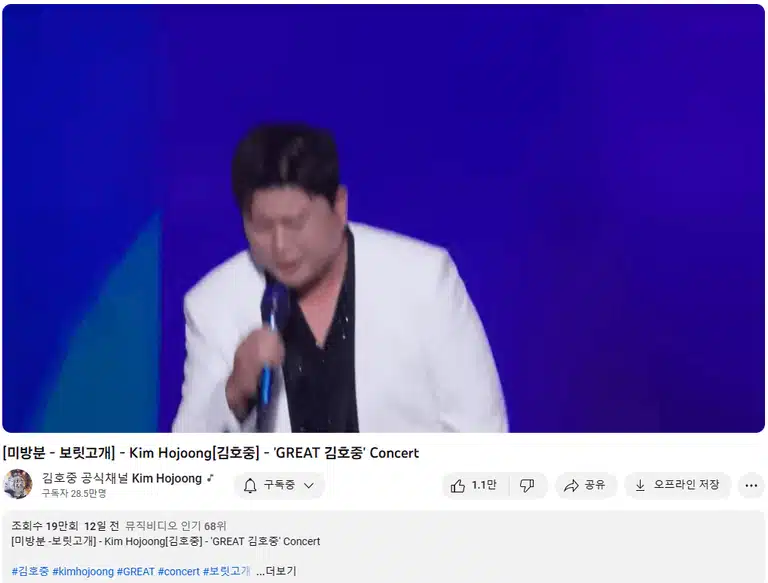Click the 공유 share button label

pos(595,485)
